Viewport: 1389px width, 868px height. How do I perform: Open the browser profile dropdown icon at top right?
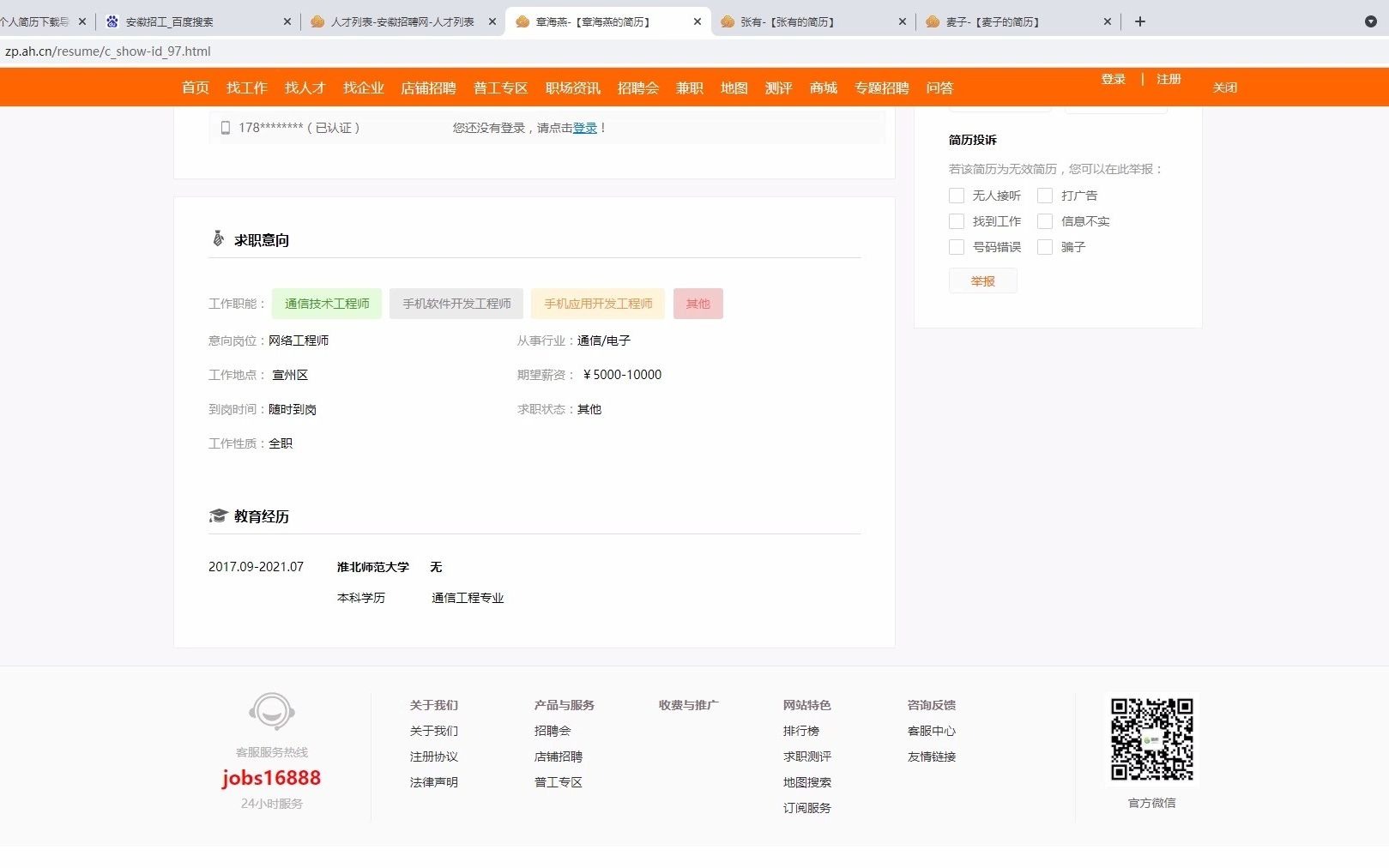(1370, 21)
